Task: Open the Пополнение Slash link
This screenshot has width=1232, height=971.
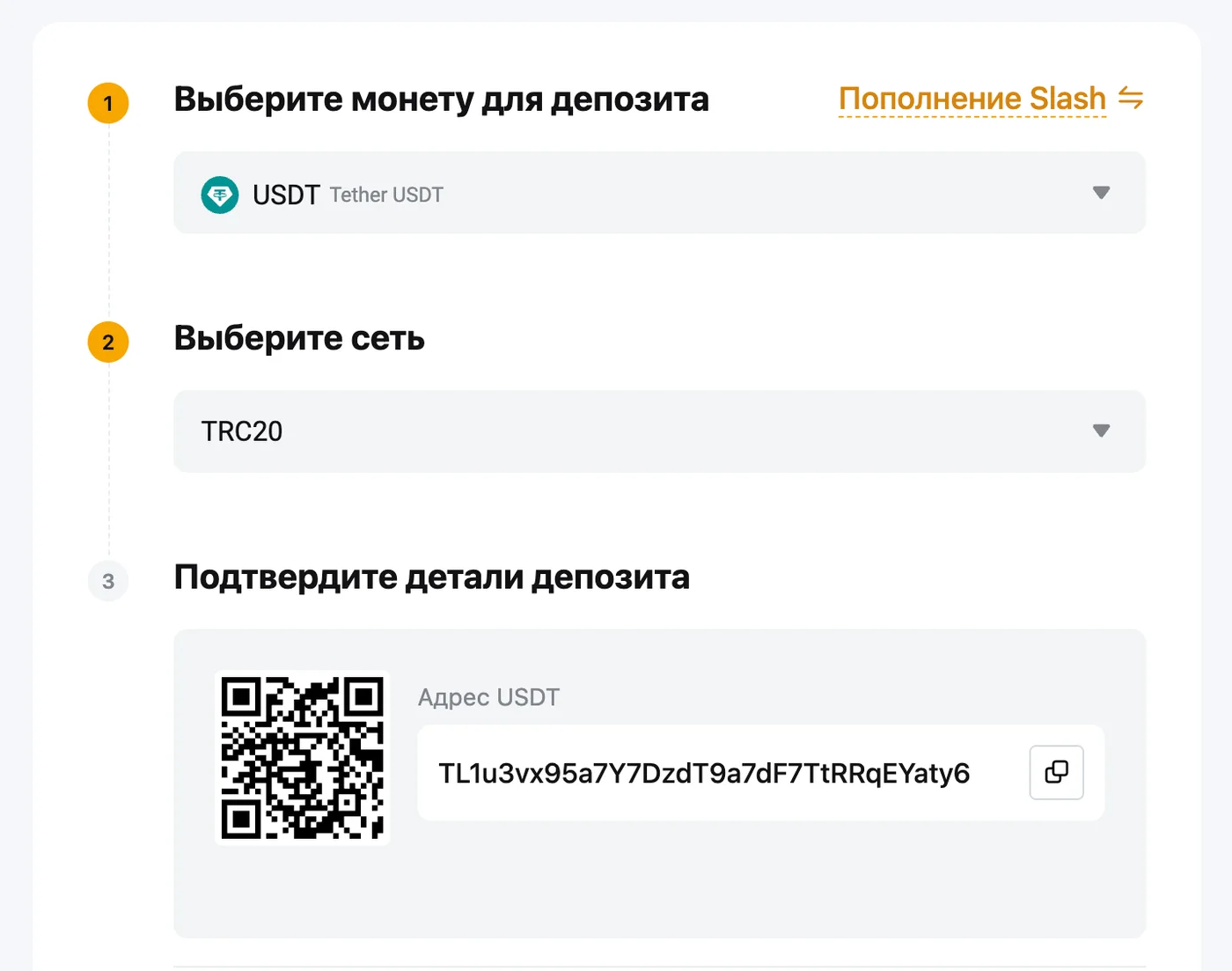Action: click(972, 99)
